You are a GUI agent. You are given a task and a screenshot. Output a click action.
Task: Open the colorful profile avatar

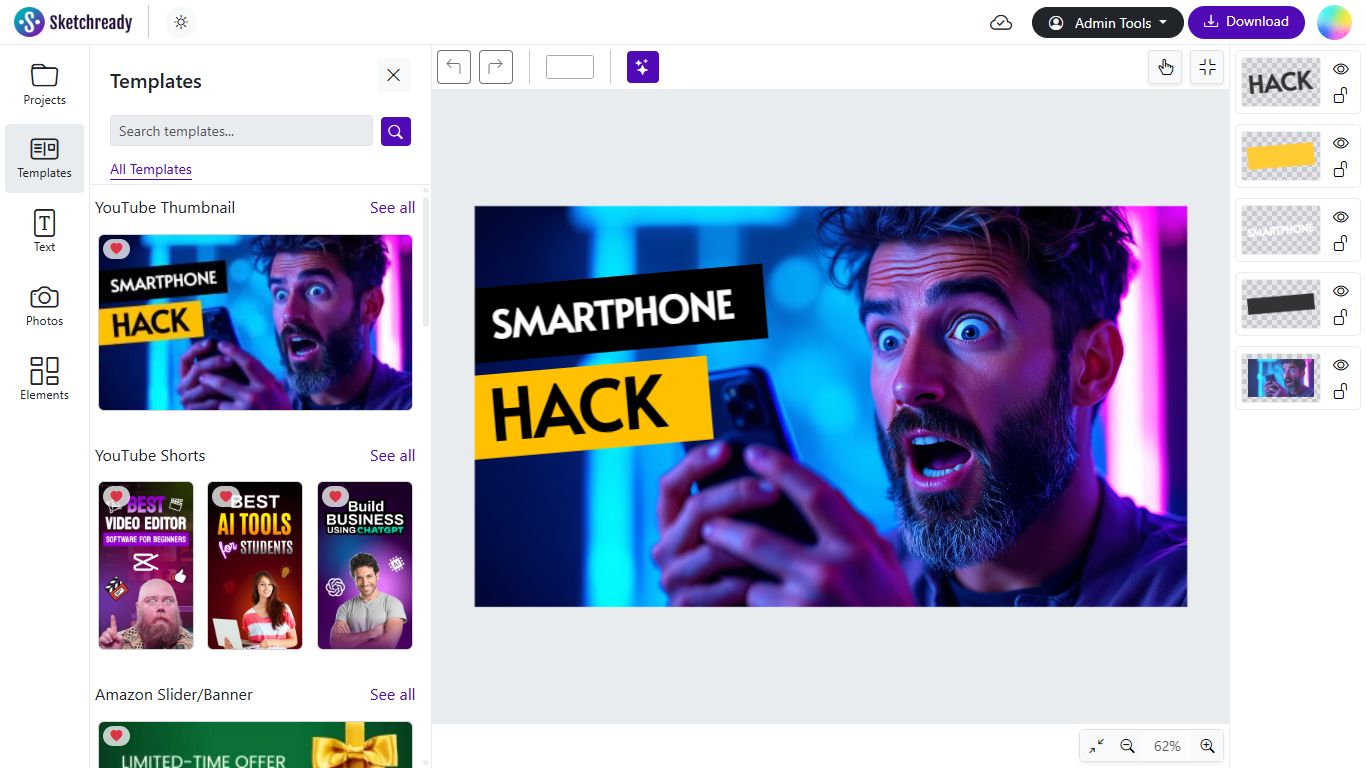(1334, 22)
